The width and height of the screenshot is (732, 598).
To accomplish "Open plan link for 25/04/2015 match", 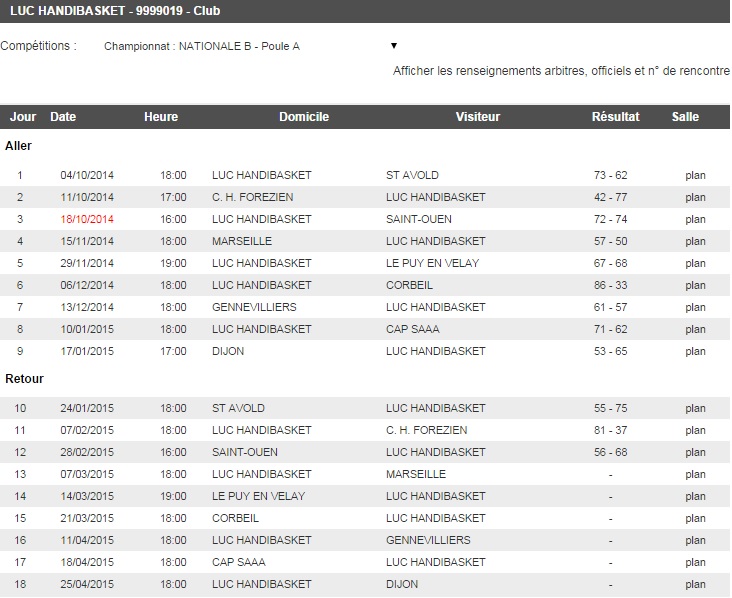I will point(695,584).
